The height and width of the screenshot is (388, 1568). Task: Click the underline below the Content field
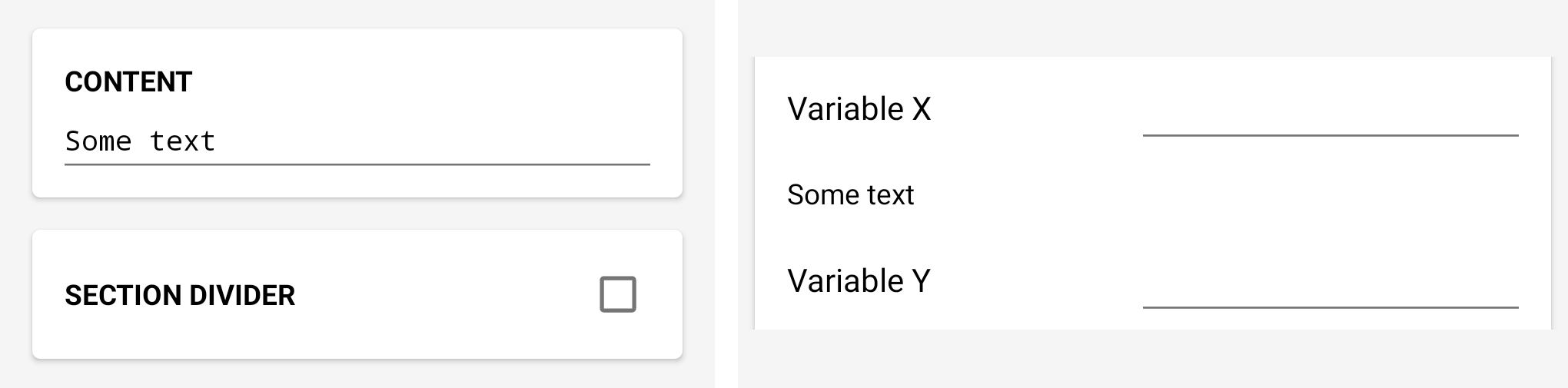pyautogui.click(x=357, y=164)
